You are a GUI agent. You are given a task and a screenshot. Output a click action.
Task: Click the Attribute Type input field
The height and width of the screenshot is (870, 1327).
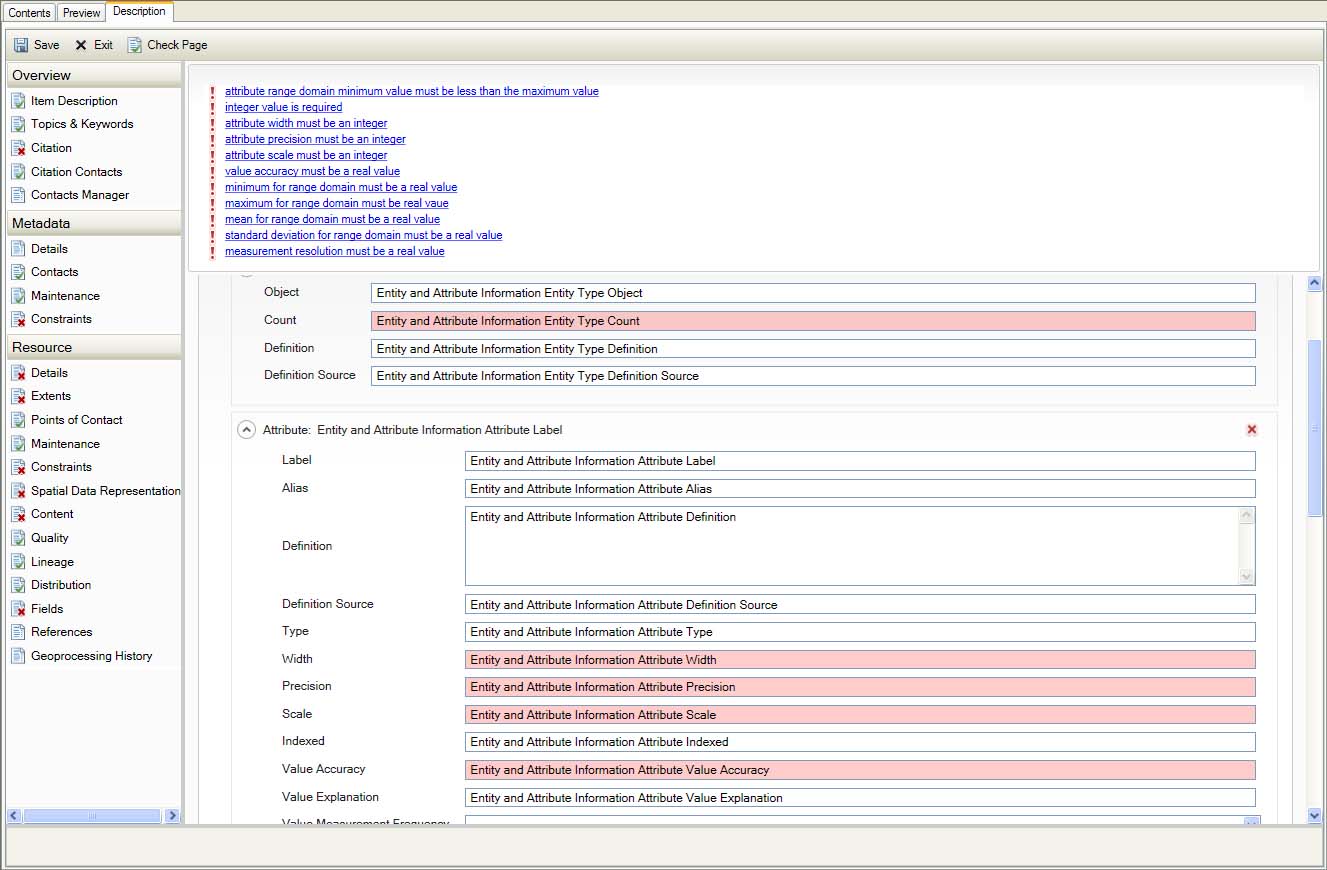click(x=860, y=632)
